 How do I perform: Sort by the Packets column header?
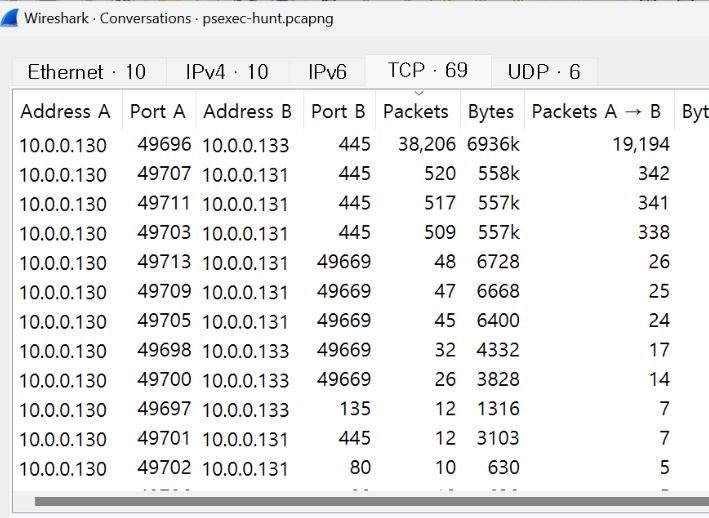(x=416, y=111)
